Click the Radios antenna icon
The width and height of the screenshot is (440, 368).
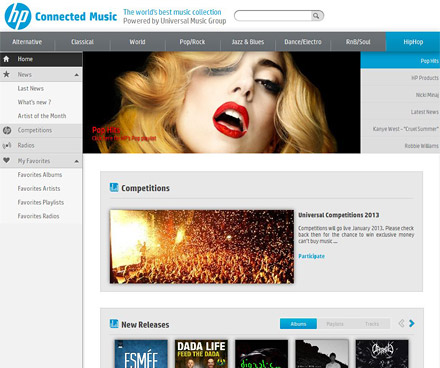click(x=7, y=145)
